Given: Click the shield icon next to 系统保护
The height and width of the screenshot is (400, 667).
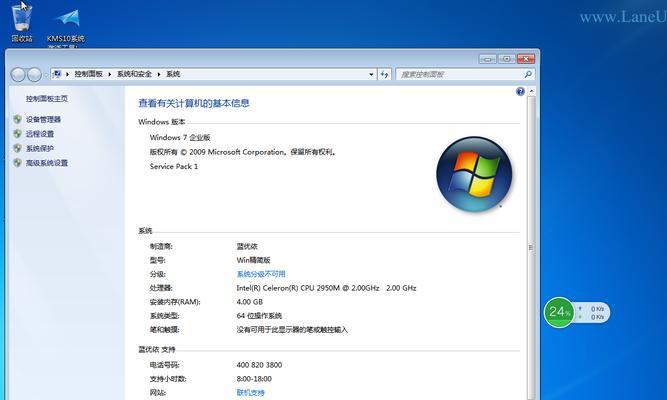Looking at the screenshot, I should [17, 149].
